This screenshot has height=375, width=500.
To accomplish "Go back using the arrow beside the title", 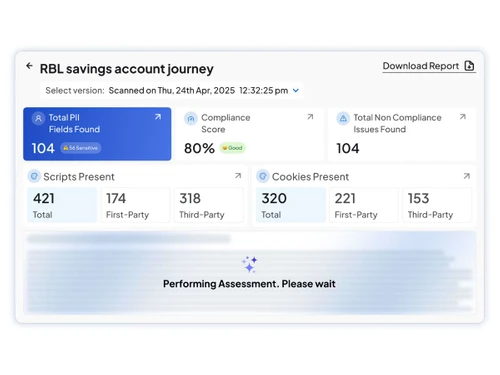I will pos(29,66).
